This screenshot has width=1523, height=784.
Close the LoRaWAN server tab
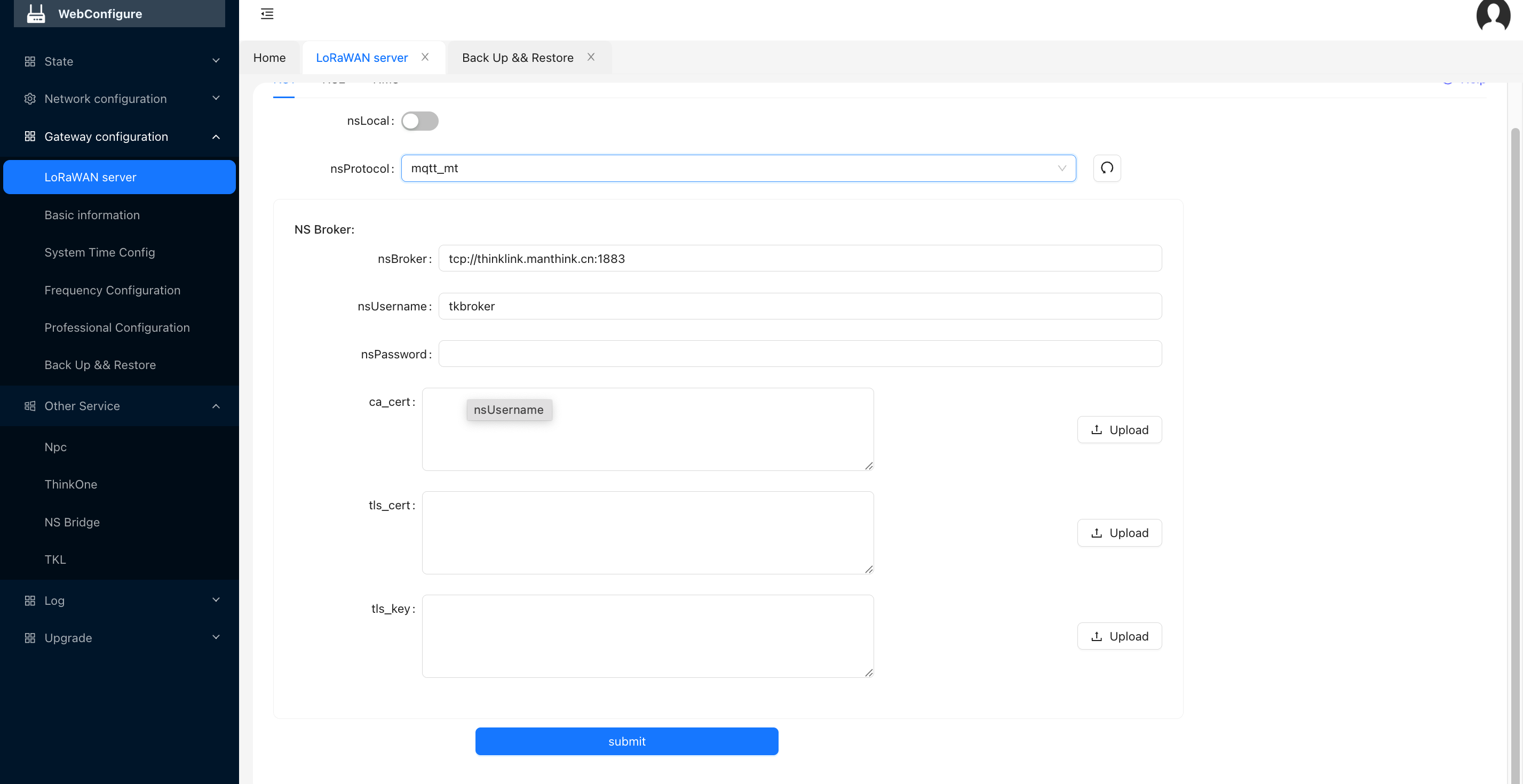[425, 57]
